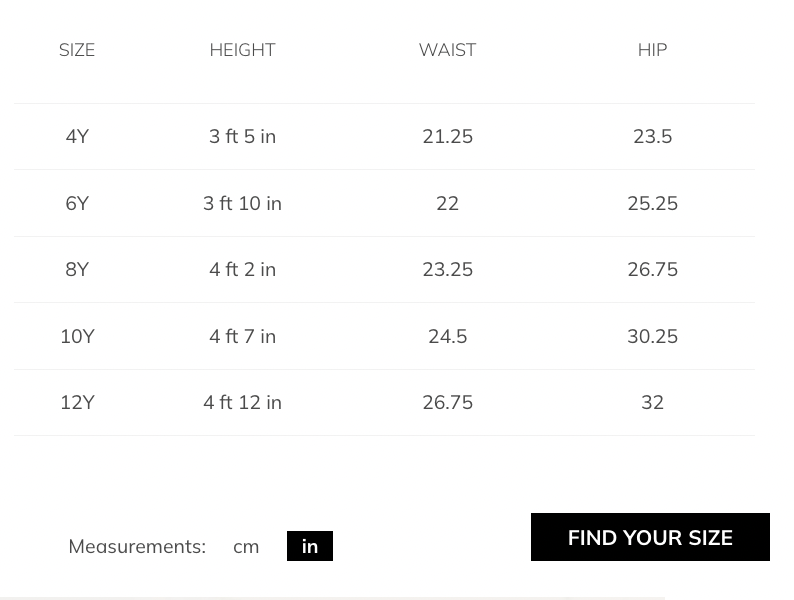Click the 30.25 hip value
This screenshot has width=794, height=600.
(652, 336)
